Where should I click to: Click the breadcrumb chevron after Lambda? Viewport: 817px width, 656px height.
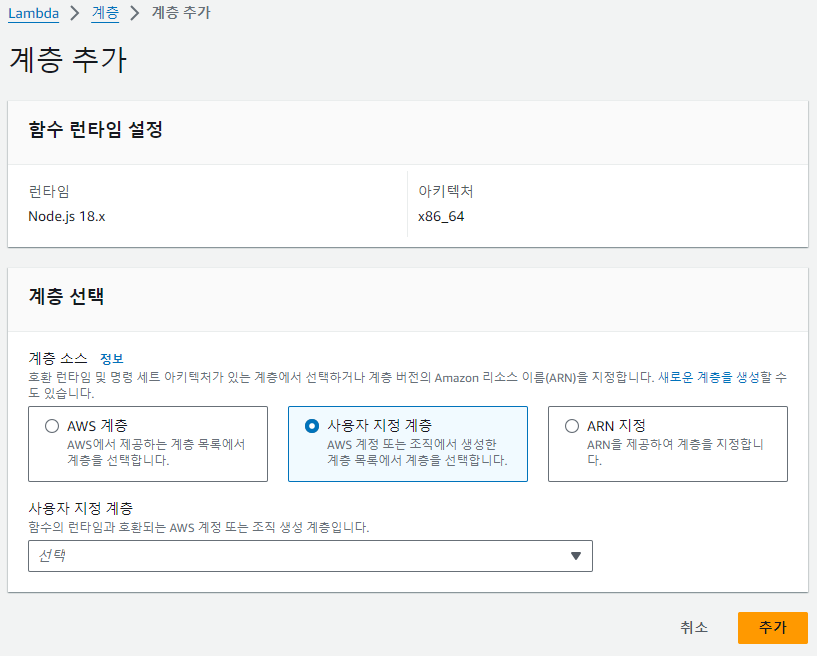pos(75,13)
